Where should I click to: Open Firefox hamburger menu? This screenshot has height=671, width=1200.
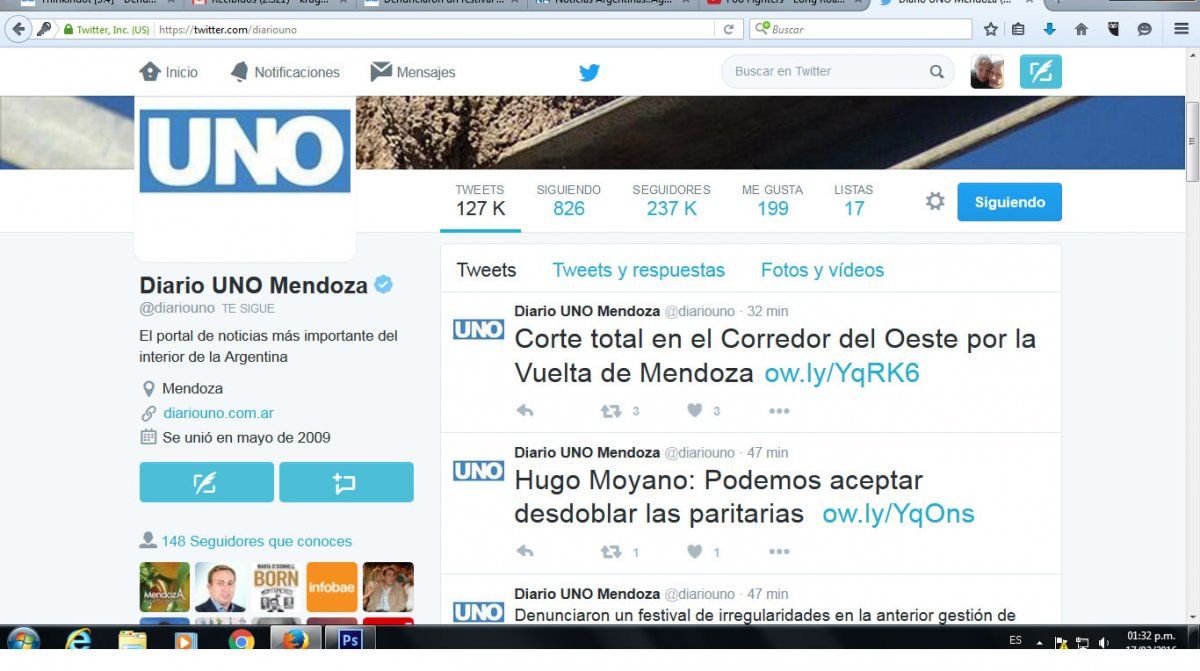1181,29
